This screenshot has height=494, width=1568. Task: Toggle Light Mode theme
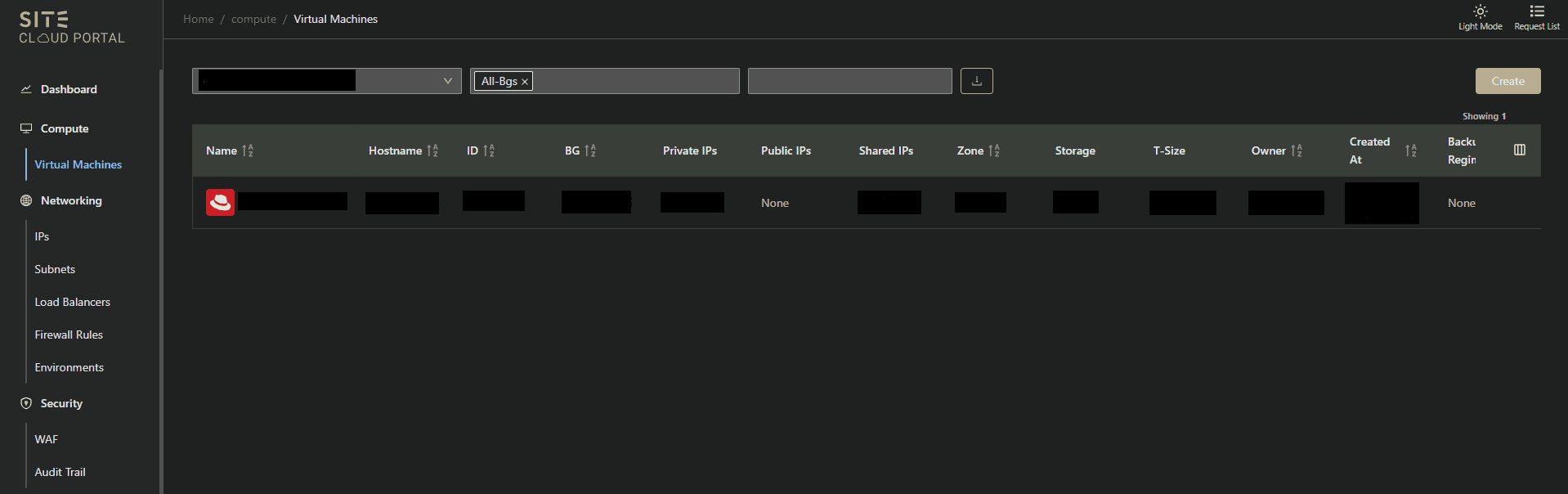1480,17
